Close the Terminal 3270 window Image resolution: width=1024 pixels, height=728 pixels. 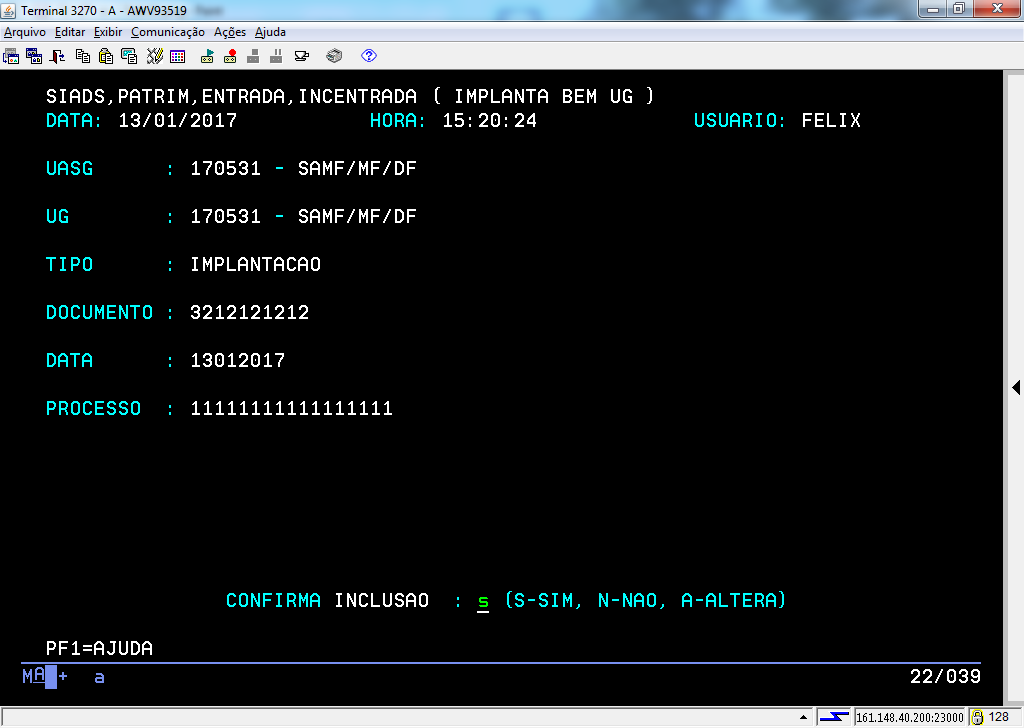pos(998,9)
